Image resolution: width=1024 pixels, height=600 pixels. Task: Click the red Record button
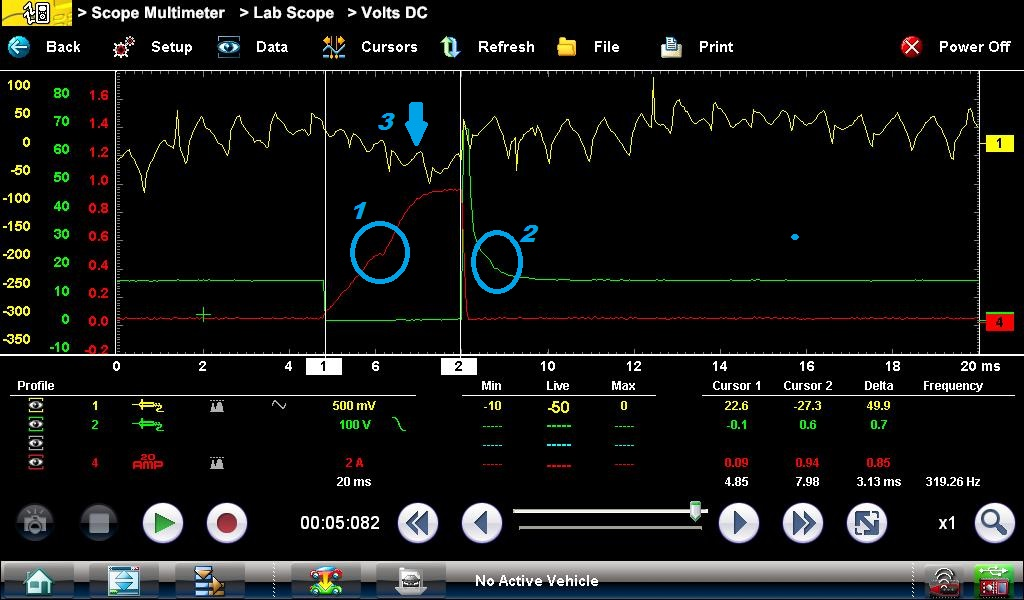[227, 523]
